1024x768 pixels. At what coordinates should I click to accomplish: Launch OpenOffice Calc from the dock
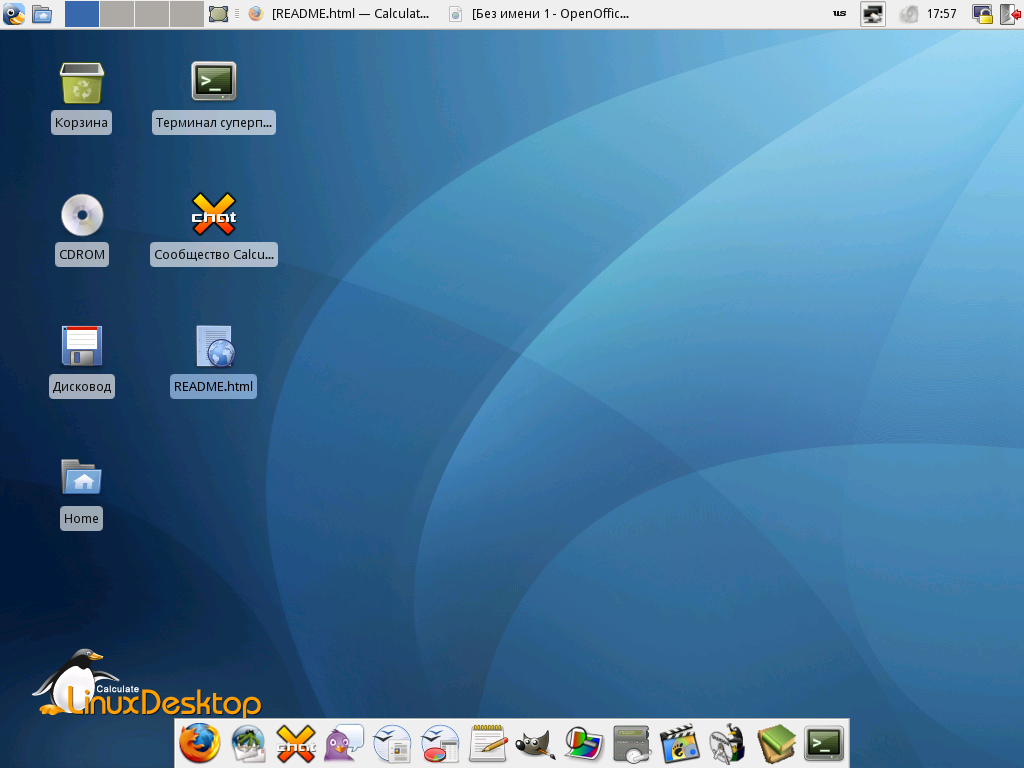439,743
